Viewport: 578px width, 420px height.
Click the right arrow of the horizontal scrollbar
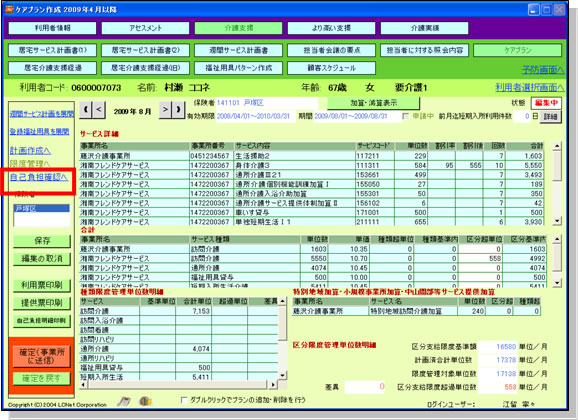[x=273, y=385]
